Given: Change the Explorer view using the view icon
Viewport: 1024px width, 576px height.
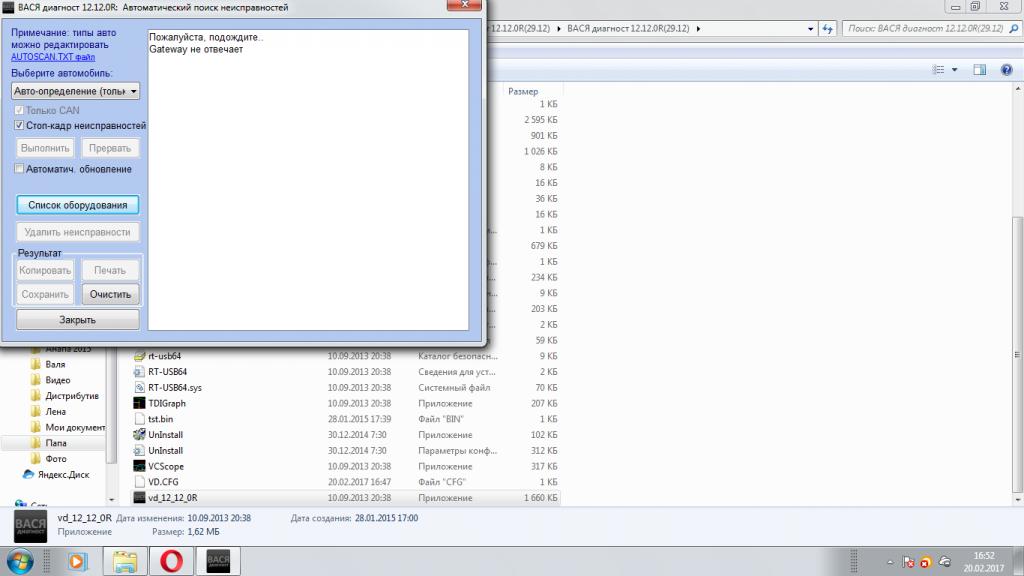Looking at the screenshot, I should [x=938, y=70].
